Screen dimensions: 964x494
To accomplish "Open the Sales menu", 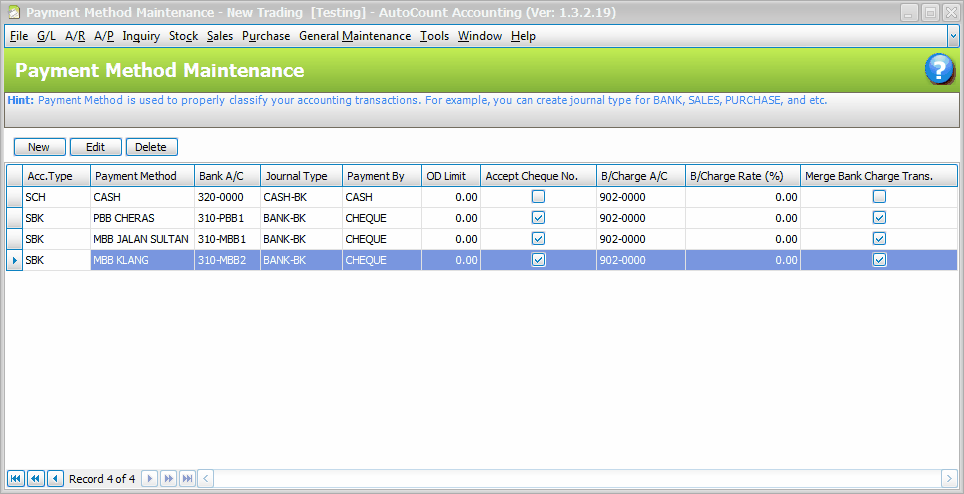I will pos(220,36).
